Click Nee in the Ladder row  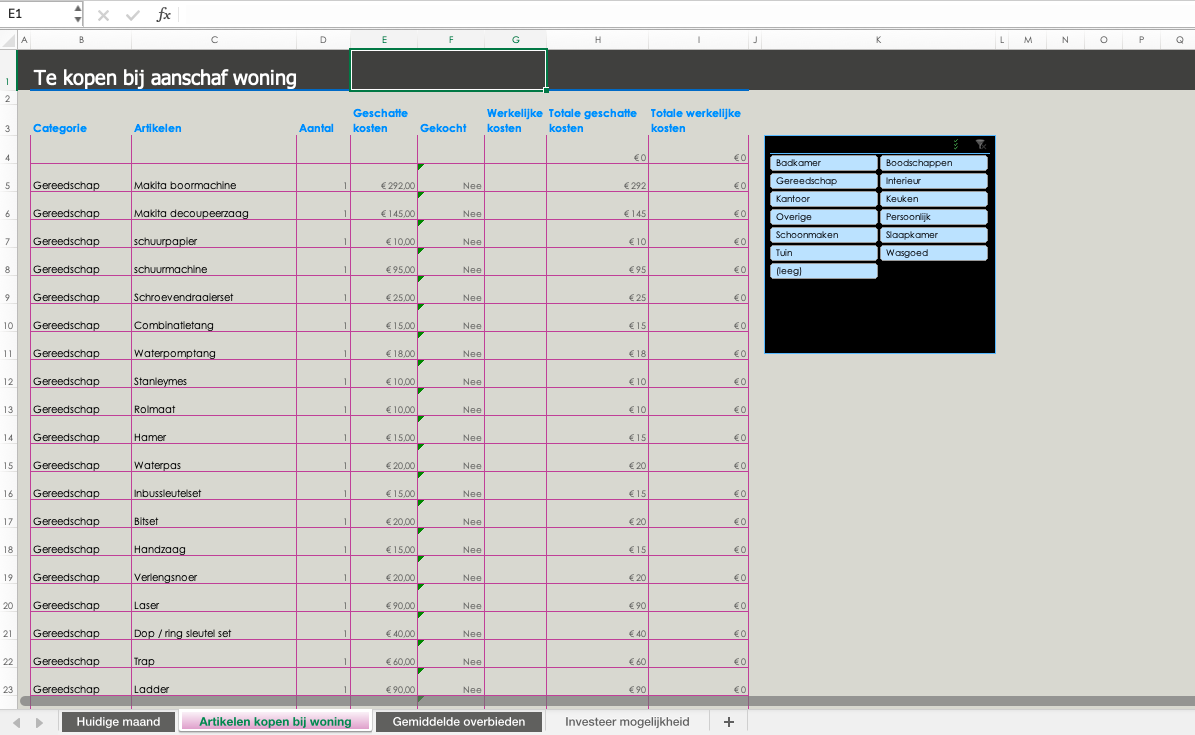click(x=451, y=682)
